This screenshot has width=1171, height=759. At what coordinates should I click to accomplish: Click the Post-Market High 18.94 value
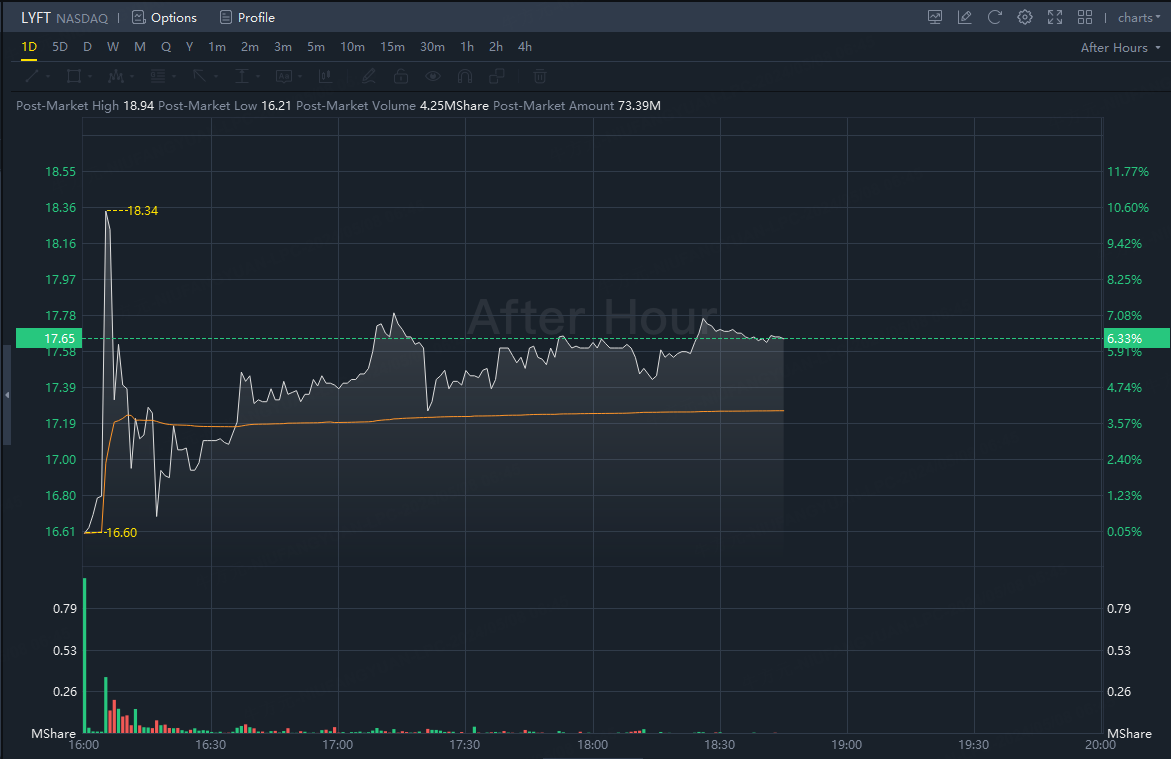(138, 105)
